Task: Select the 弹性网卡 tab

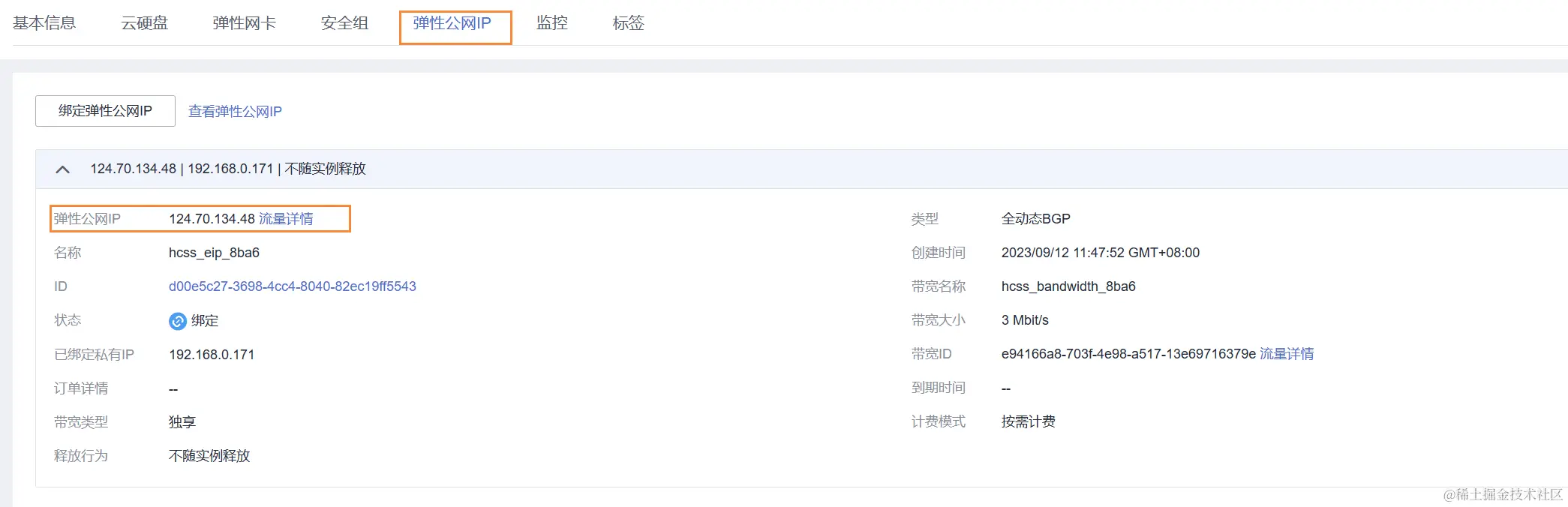Action: click(x=245, y=23)
